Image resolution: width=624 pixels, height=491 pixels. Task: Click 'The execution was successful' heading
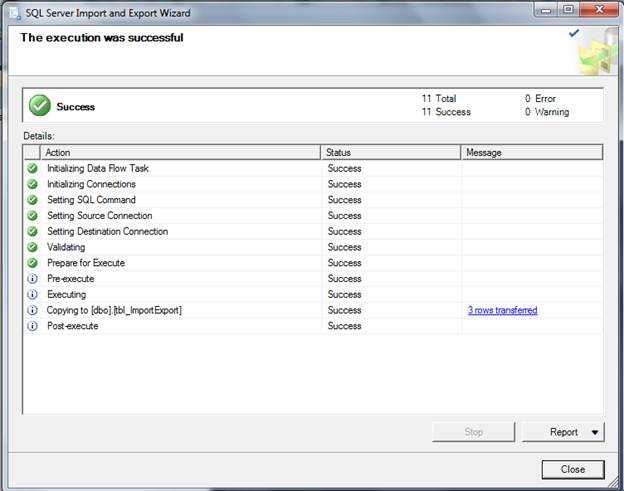click(102, 37)
